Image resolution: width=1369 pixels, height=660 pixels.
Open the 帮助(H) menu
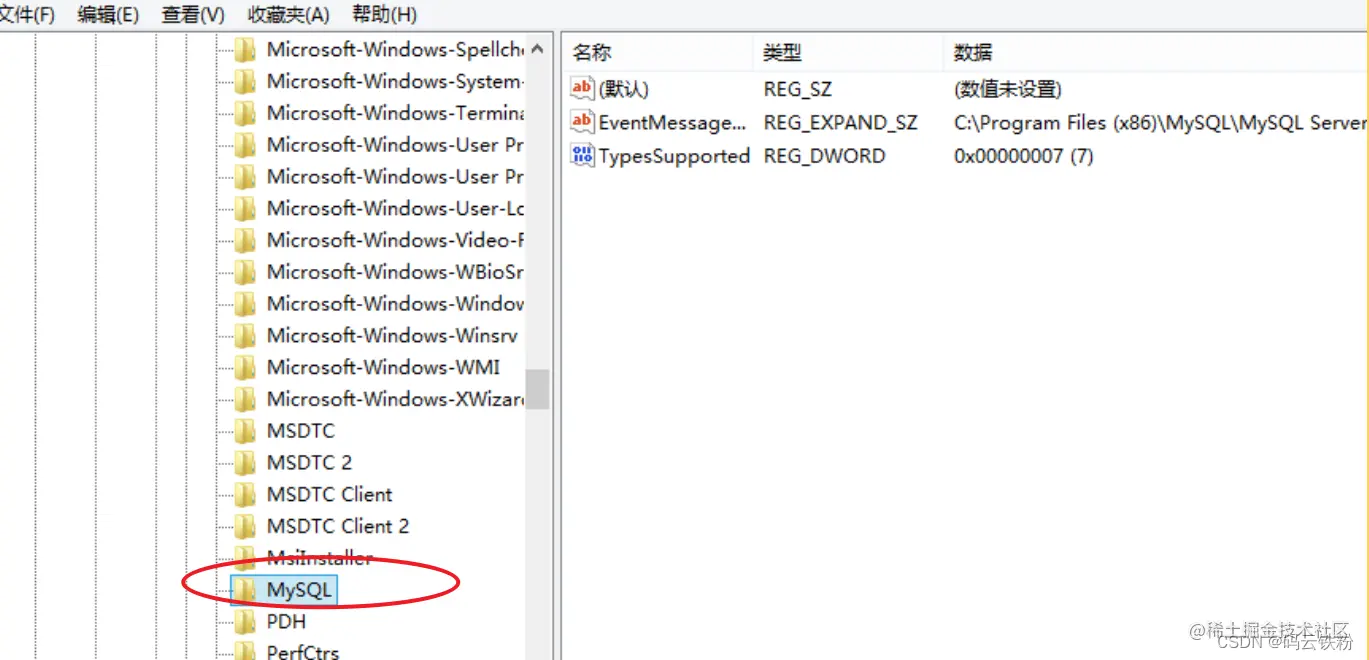(x=384, y=14)
